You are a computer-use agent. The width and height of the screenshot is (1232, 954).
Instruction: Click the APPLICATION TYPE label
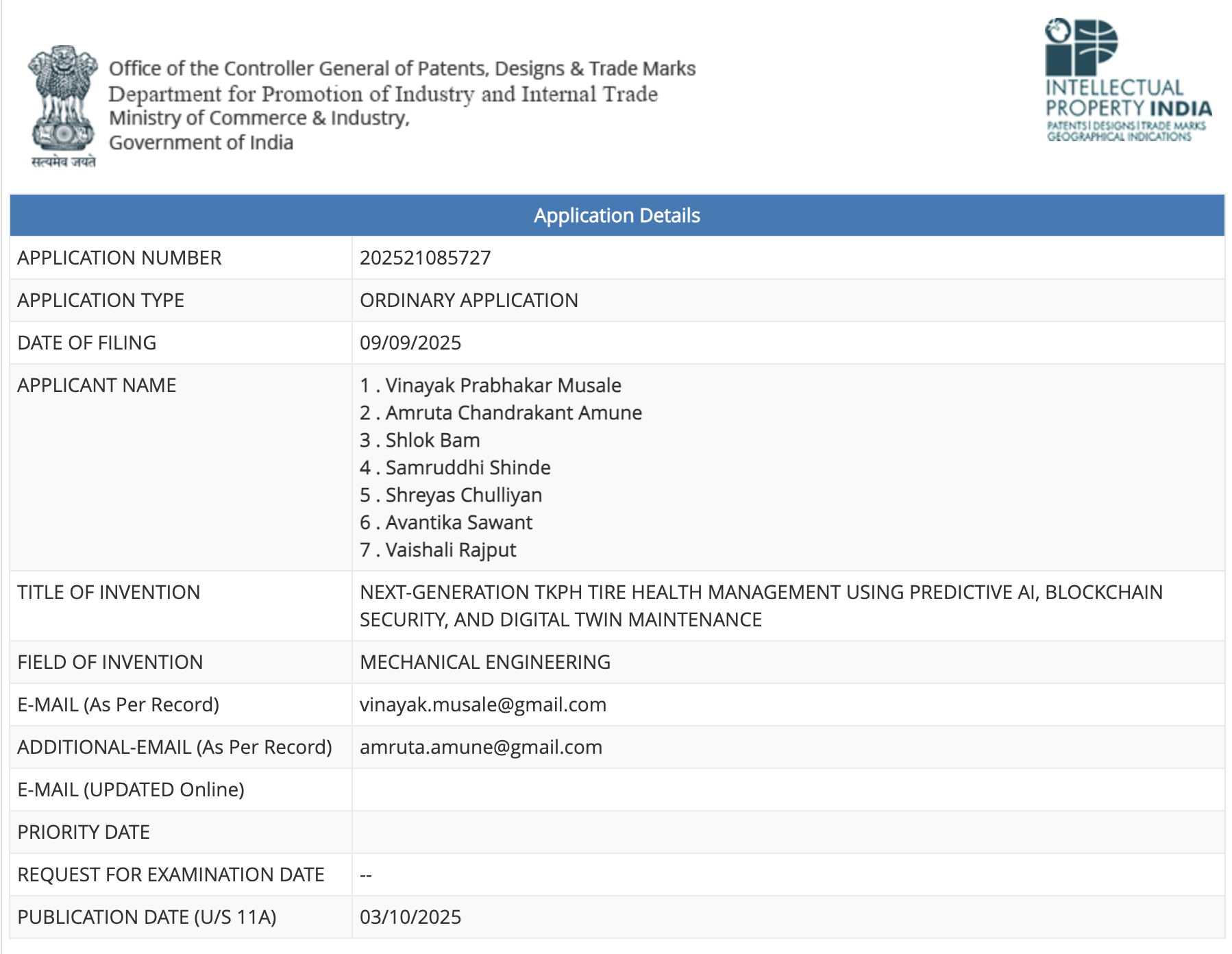coord(101,300)
